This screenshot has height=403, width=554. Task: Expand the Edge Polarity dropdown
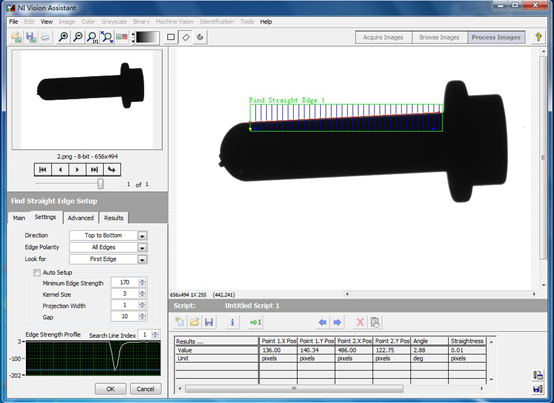tap(142, 248)
